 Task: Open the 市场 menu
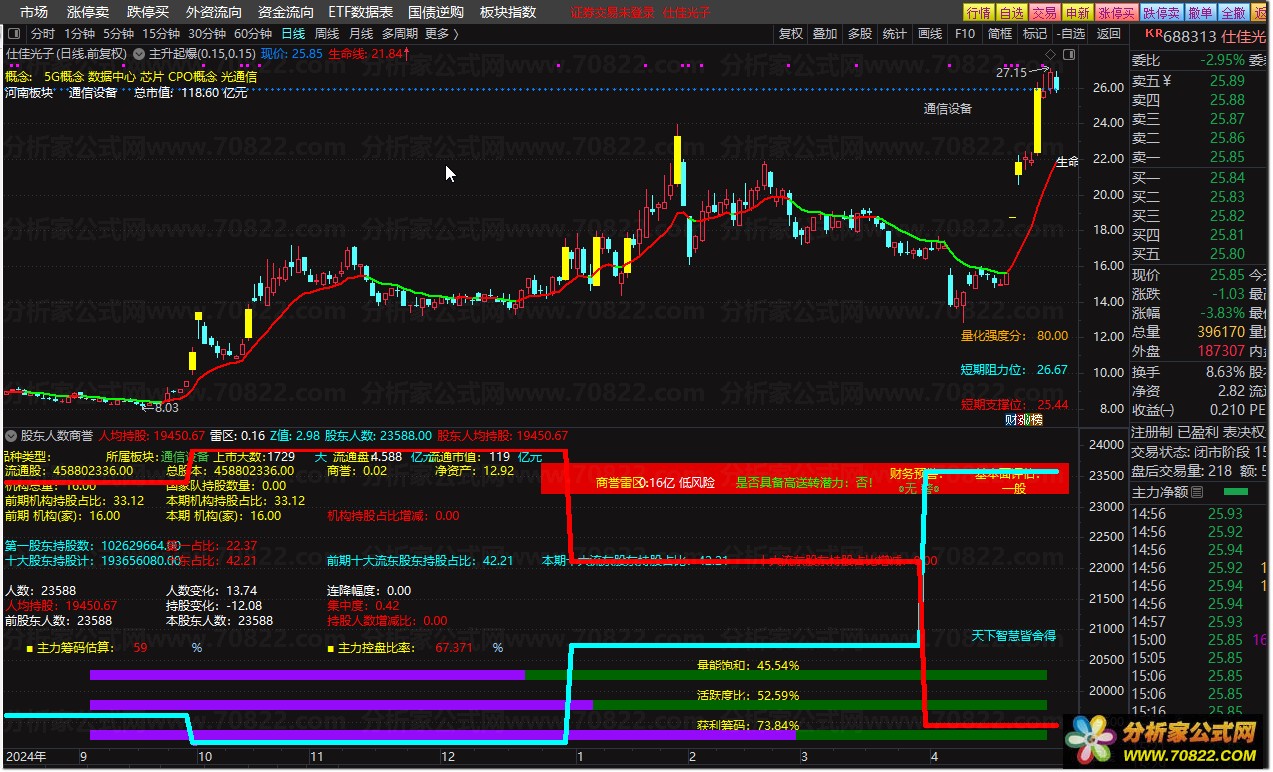point(33,12)
